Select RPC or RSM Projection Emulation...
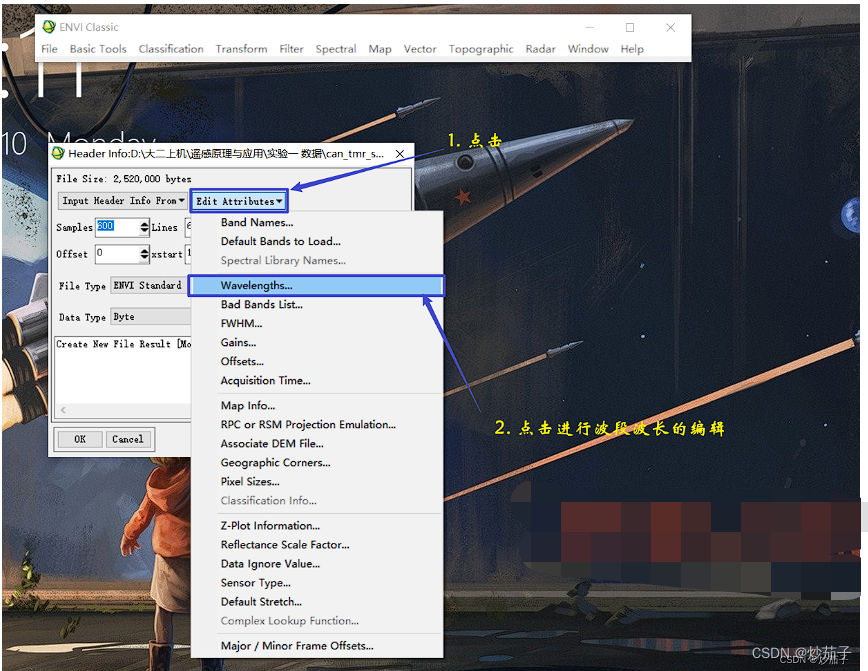Screen dimensions: 868x671 click(x=308, y=425)
